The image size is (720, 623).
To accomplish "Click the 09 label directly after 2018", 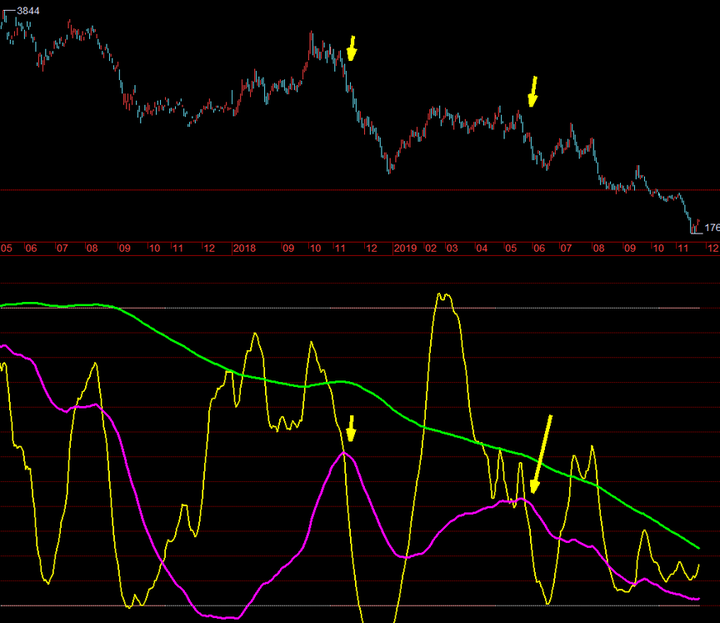I will pyautogui.click(x=288, y=248).
